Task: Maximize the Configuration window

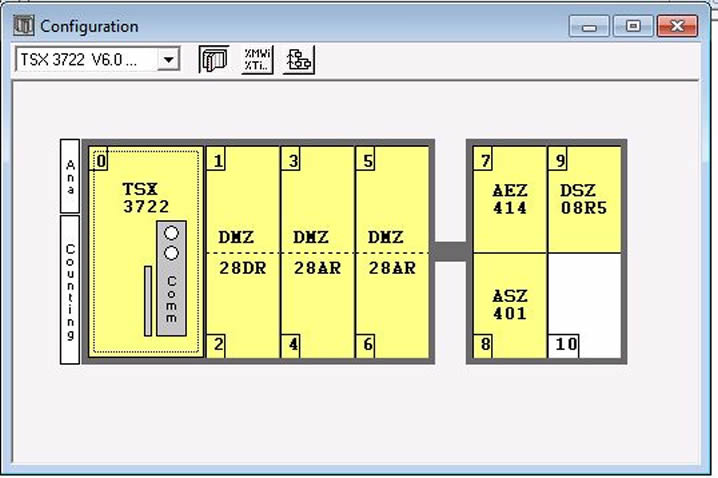Action: pos(633,26)
